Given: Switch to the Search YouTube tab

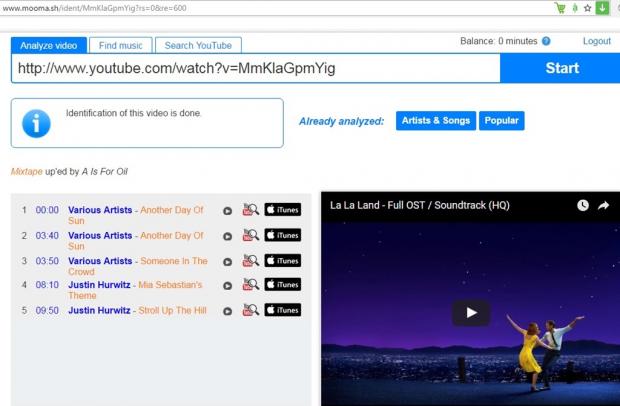Looking at the screenshot, I should pyautogui.click(x=198, y=45).
